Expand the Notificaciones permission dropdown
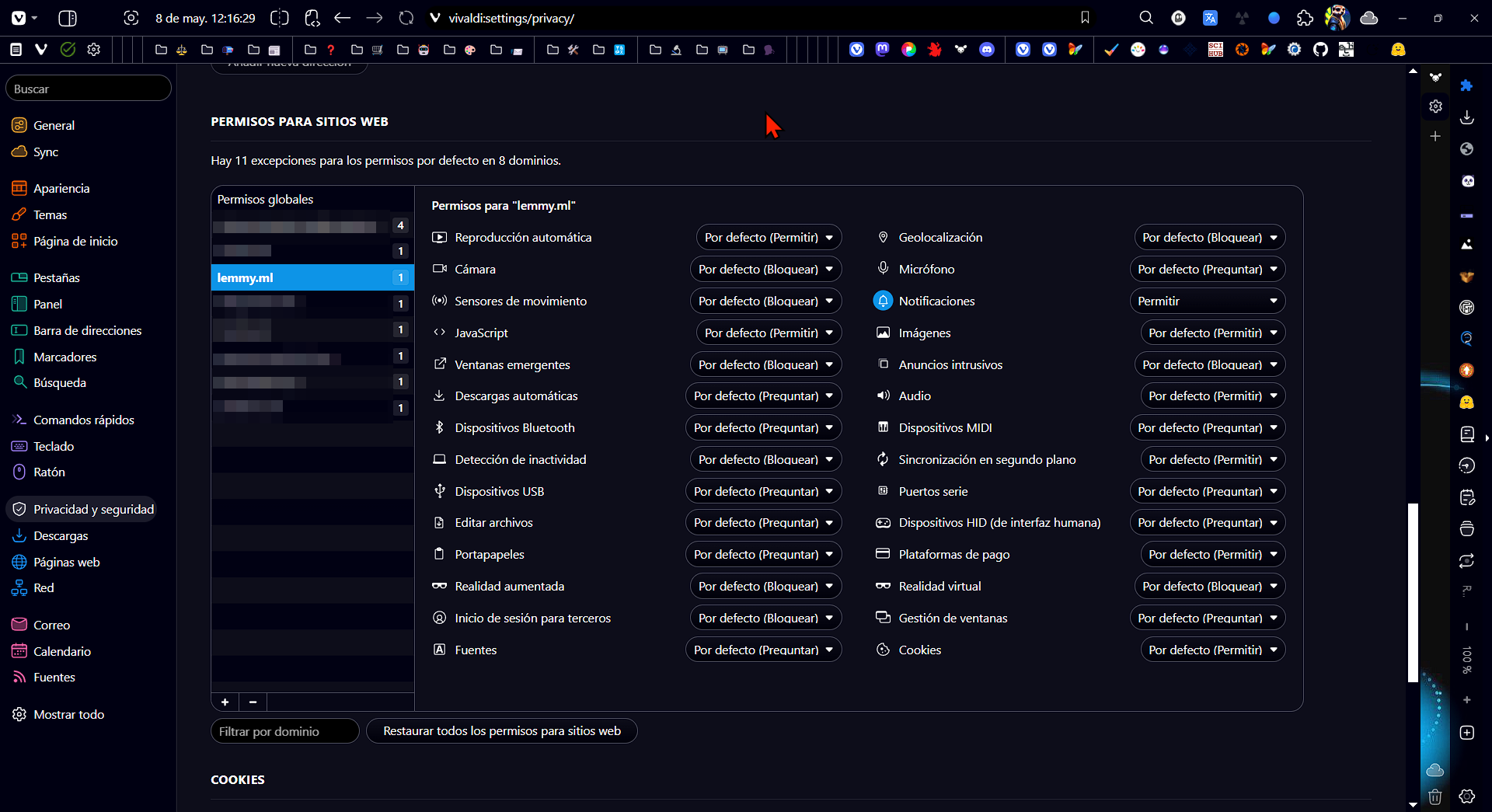Image resolution: width=1492 pixels, height=812 pixels. (1207, 301)
